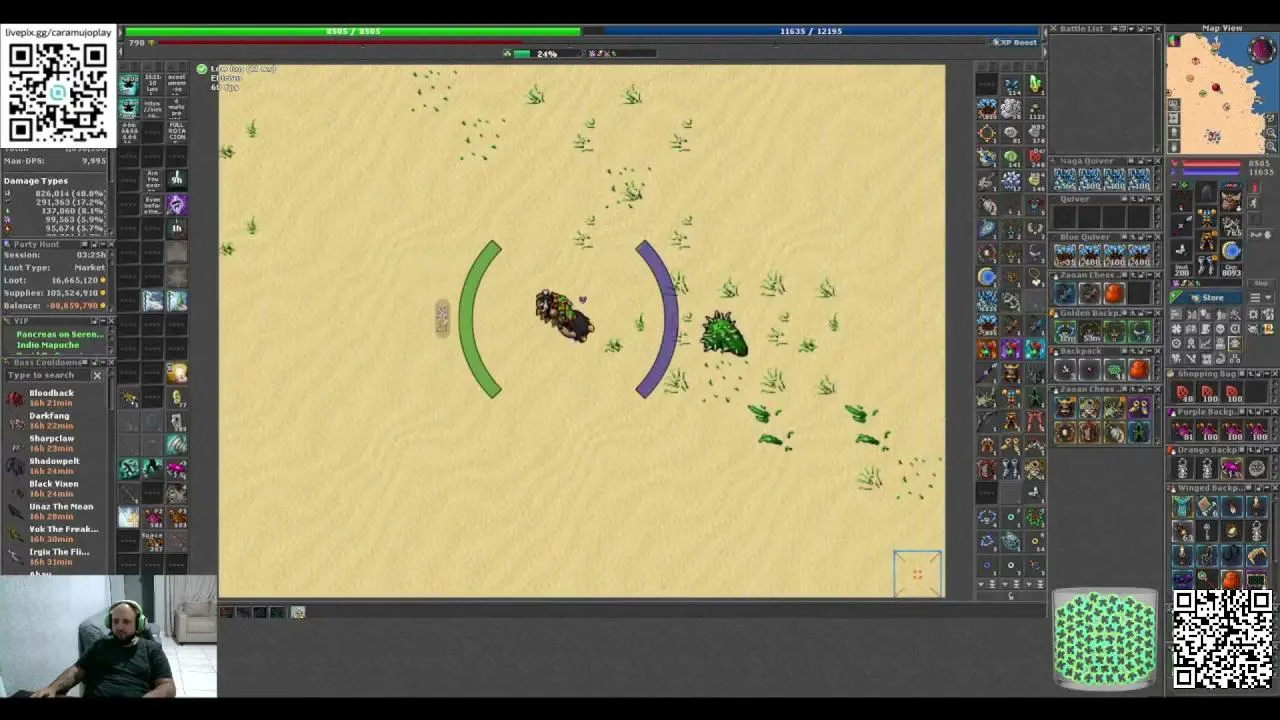Click the orange backpack item in Backpack container

point(1138,369)
